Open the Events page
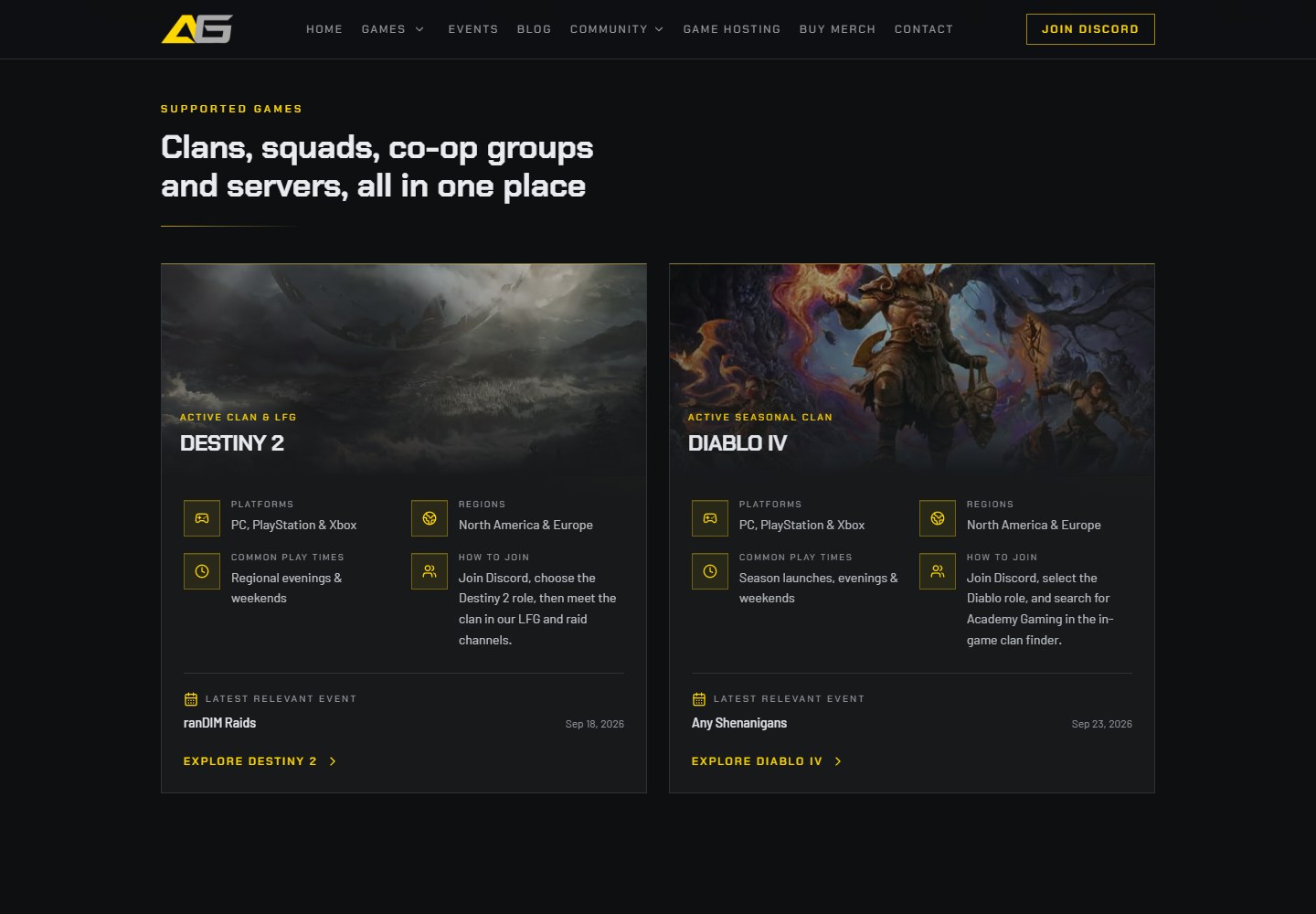 [473, 29]
